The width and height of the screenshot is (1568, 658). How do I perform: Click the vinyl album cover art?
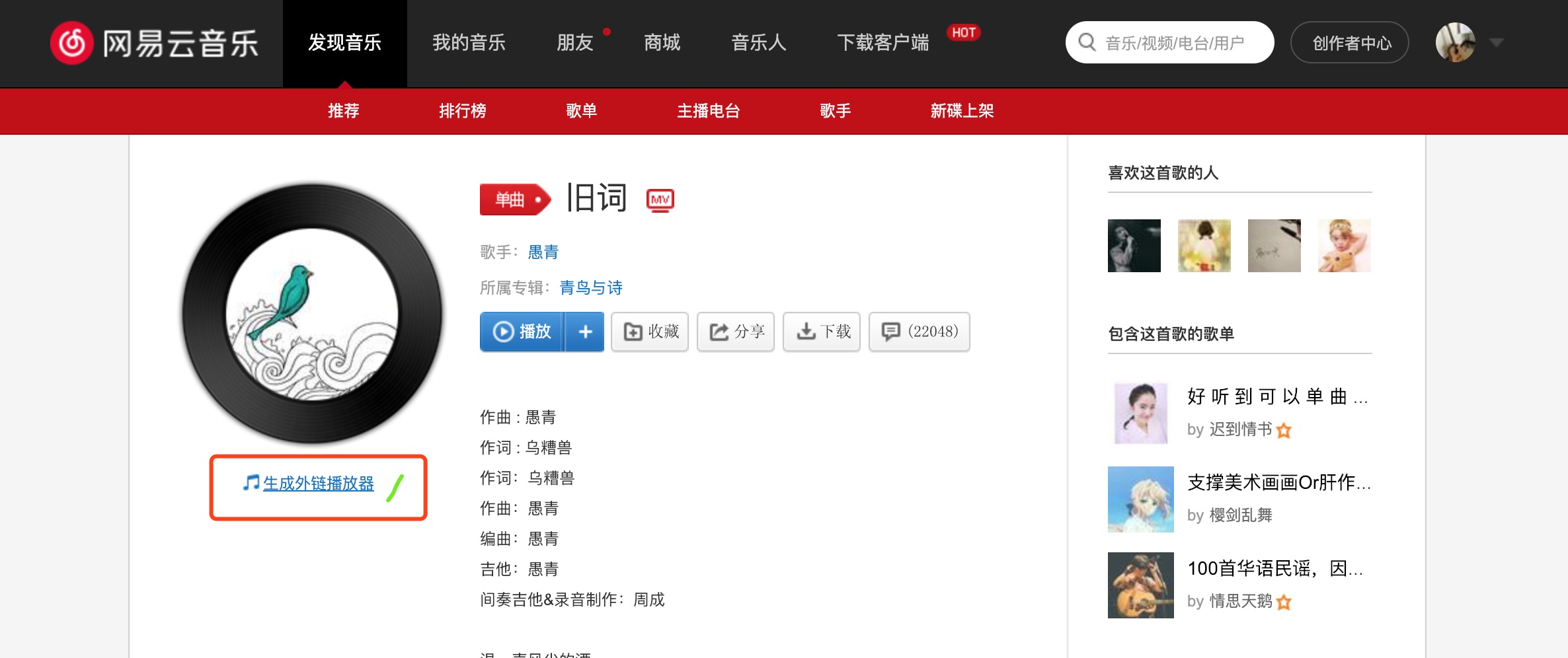point(312,313)
